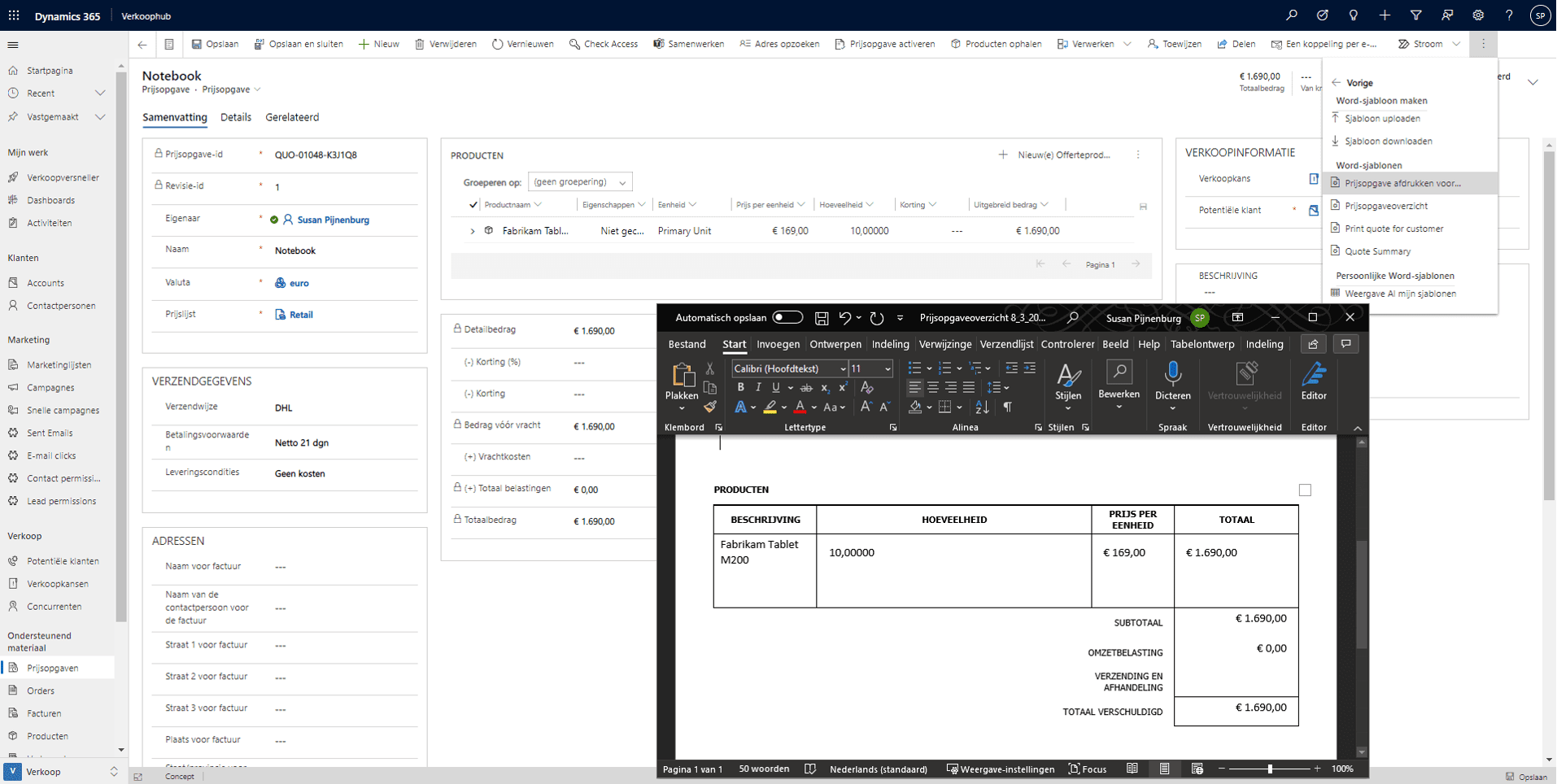
Task: Justify text alignment in Word
Action: click(x=968, y=388)
